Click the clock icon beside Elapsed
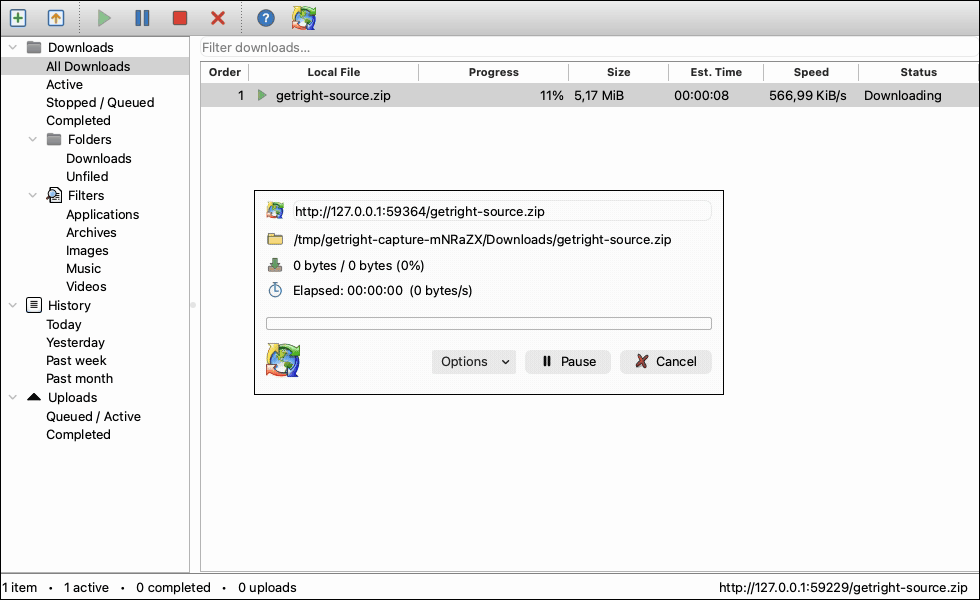Image resolution: width=980 pixels, height=600 pixels. [275, 290]
